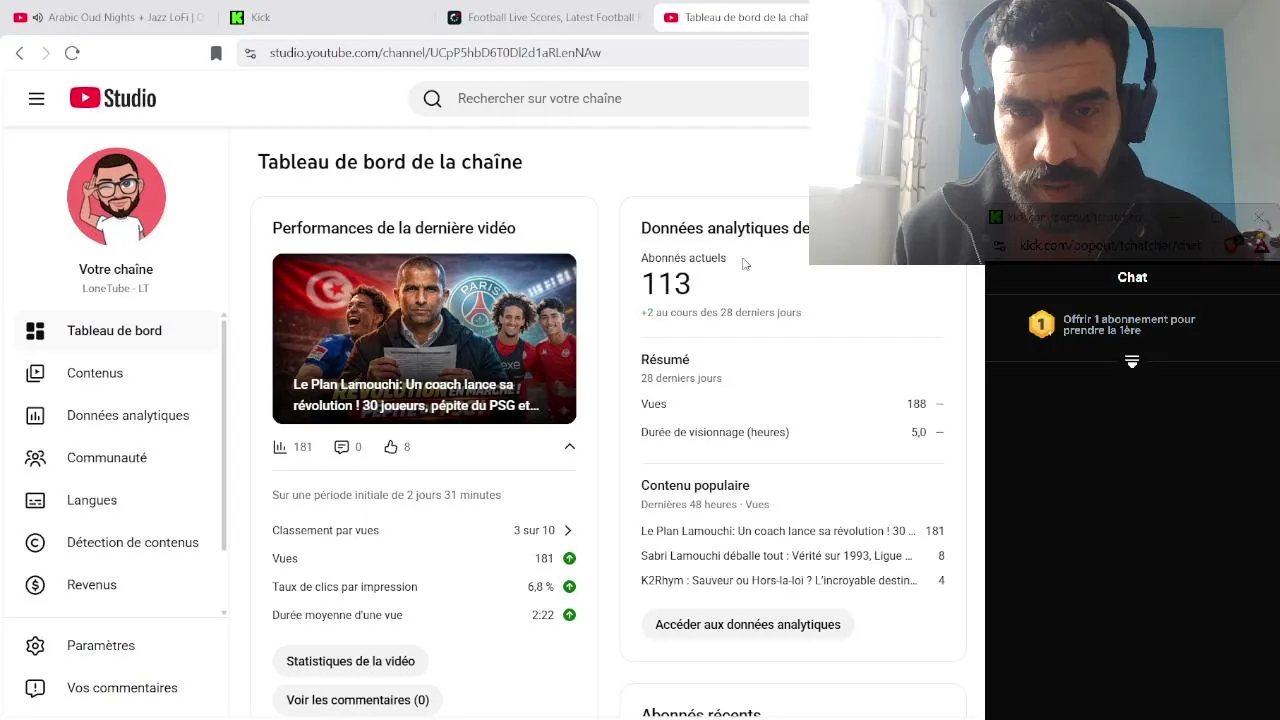Click 'Statistiques de la vidéo' button
Image resolution: width=1280 pixels, height=720 pixels.
pyautogui.click(x=351, y=661)
